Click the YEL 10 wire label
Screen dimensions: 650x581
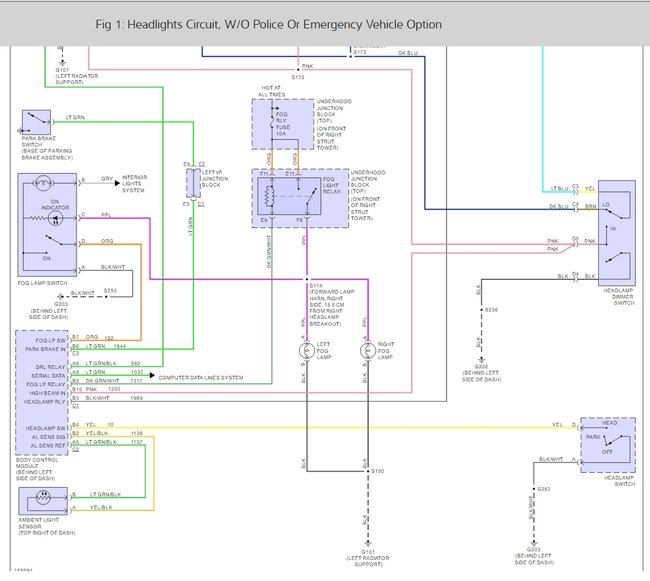[99, 425]
